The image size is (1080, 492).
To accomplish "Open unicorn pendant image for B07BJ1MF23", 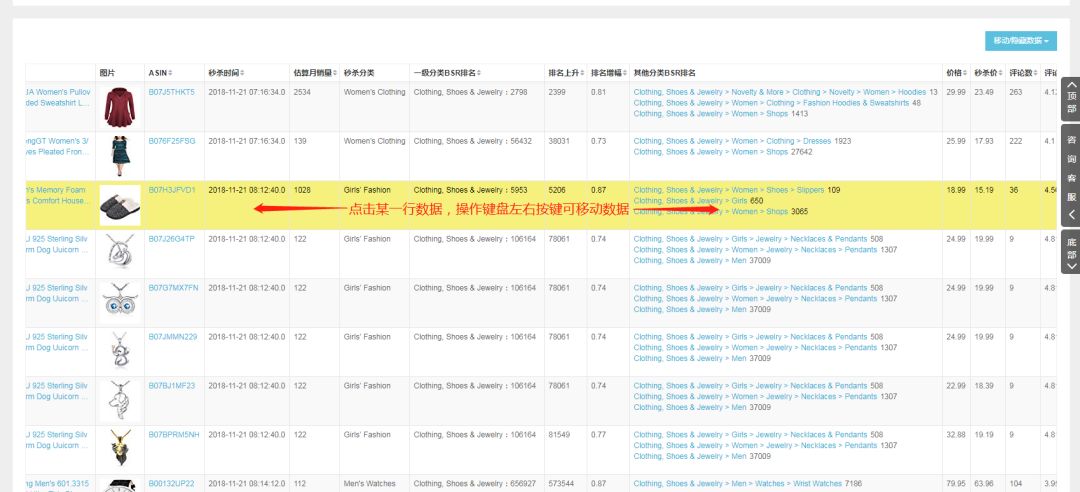I will [x=120, y=400].
